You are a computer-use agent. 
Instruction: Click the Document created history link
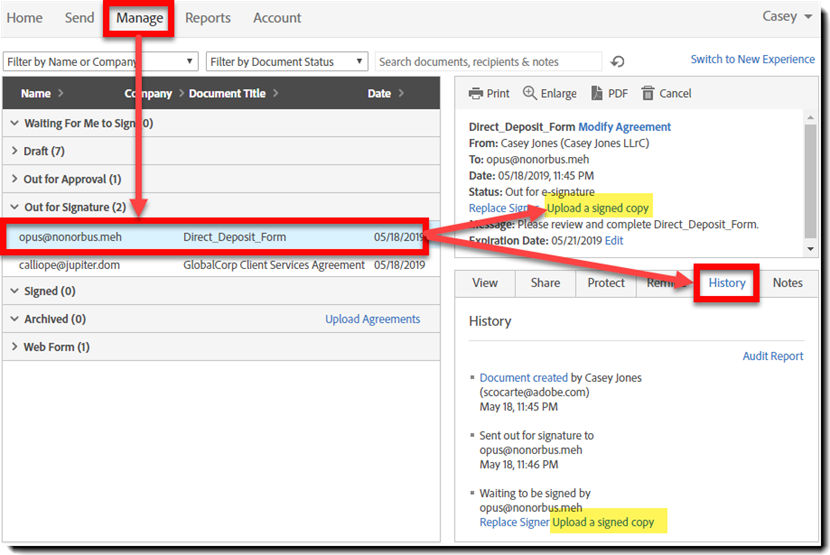524,378
